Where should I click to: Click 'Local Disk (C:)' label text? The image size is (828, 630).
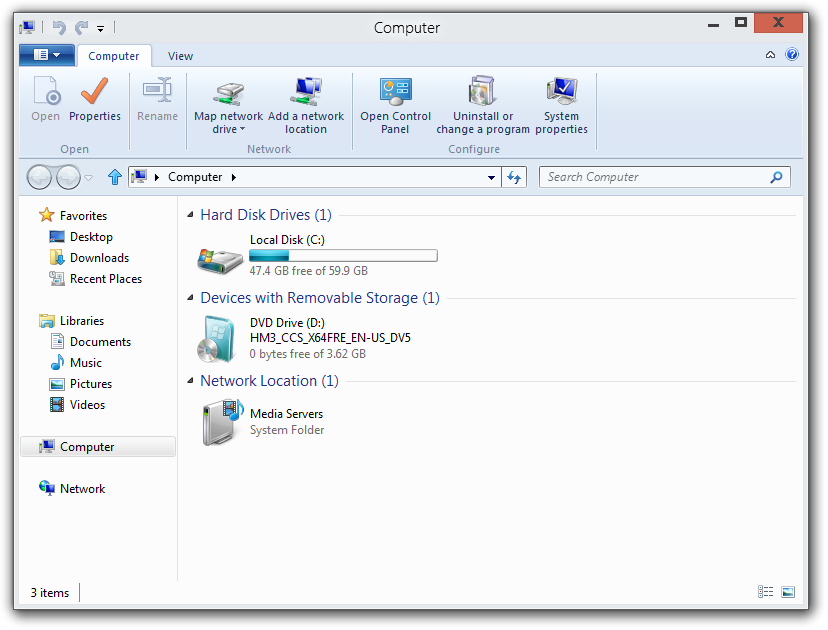[287, 240]
